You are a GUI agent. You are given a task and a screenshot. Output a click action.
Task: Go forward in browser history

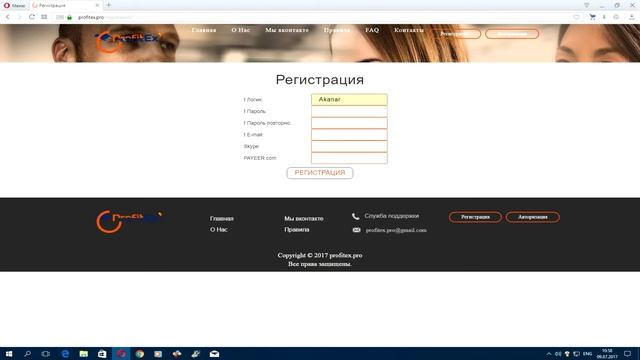[x=19, y=17]
